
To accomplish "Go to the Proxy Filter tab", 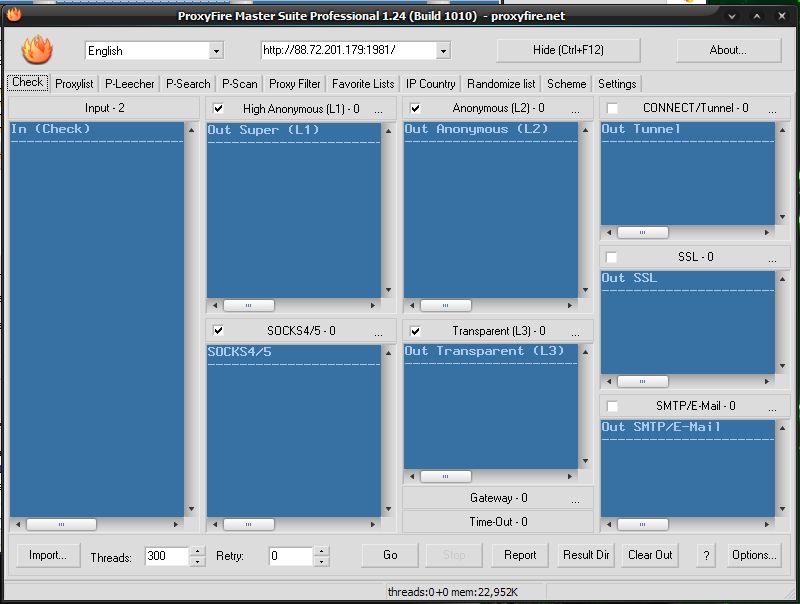I will coord(294,84).
